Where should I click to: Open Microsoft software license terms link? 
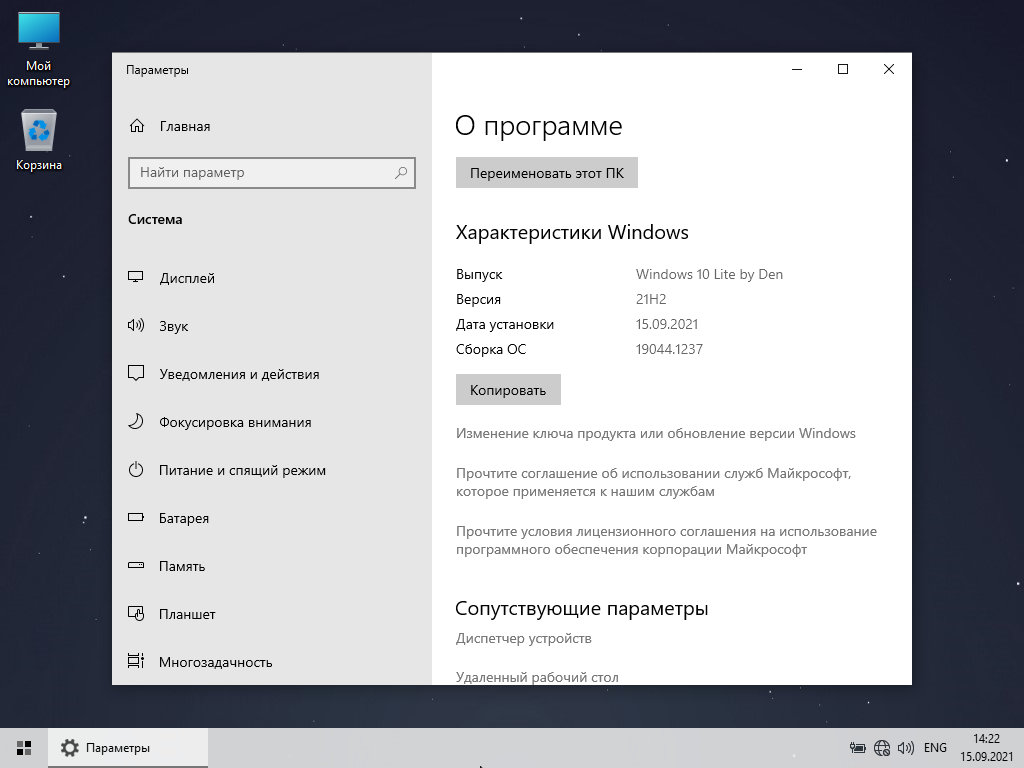click(666, 540)
